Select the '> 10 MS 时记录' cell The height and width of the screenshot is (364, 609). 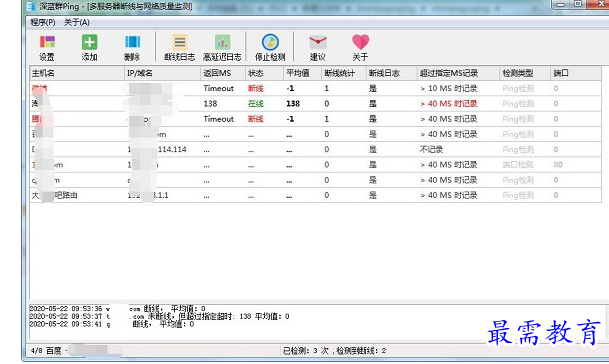tap(449, 89)
